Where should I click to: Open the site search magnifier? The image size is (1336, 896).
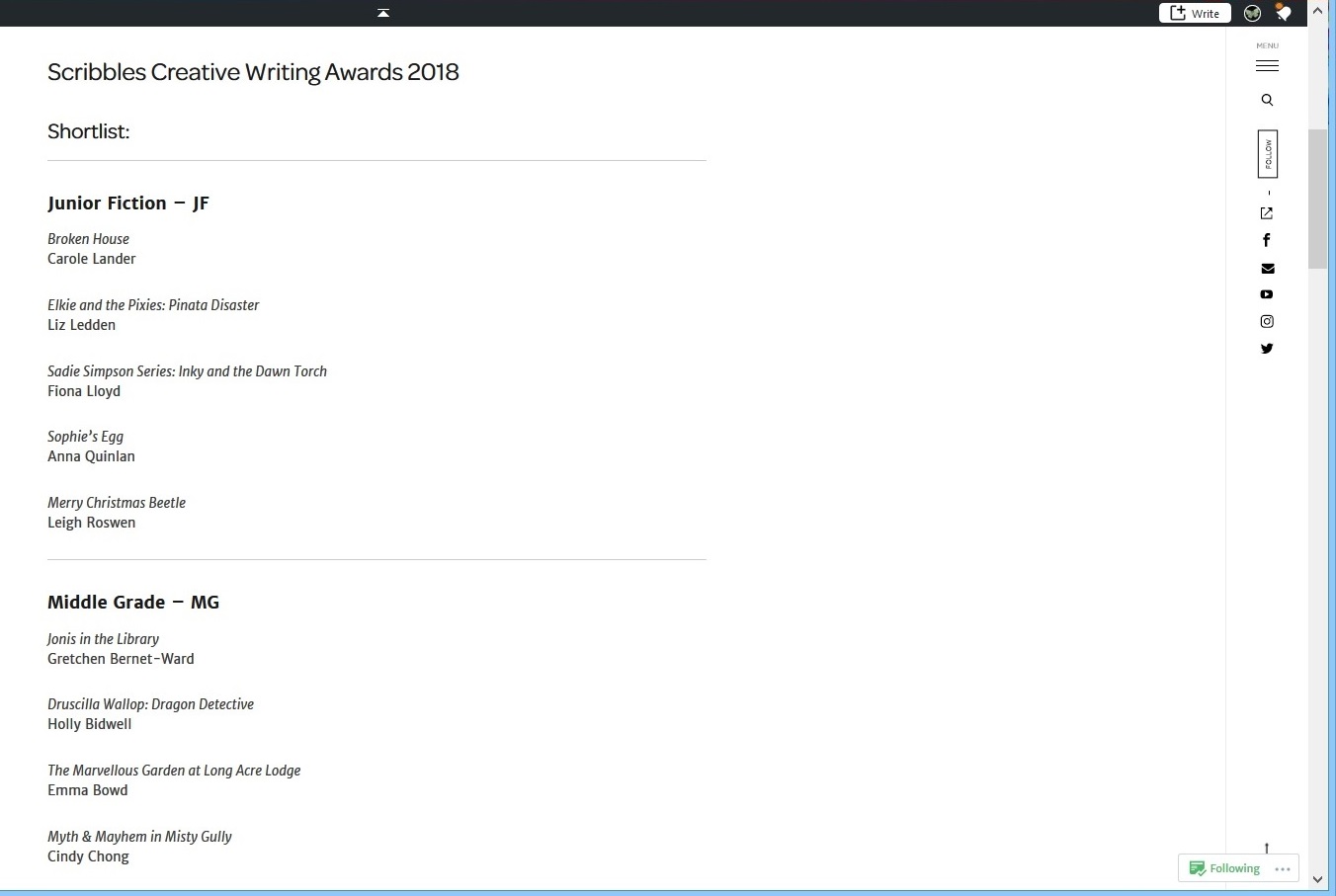tap(1267, 99)
